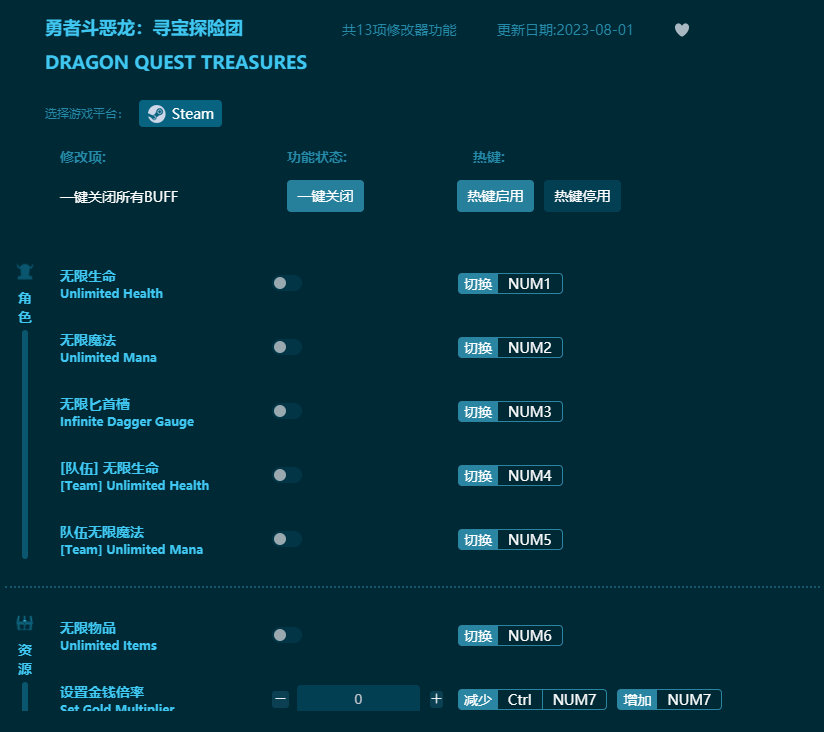Click the 无限生命 Unlimited Health label
Screen dimensions: 824x732
pos(111,285)
